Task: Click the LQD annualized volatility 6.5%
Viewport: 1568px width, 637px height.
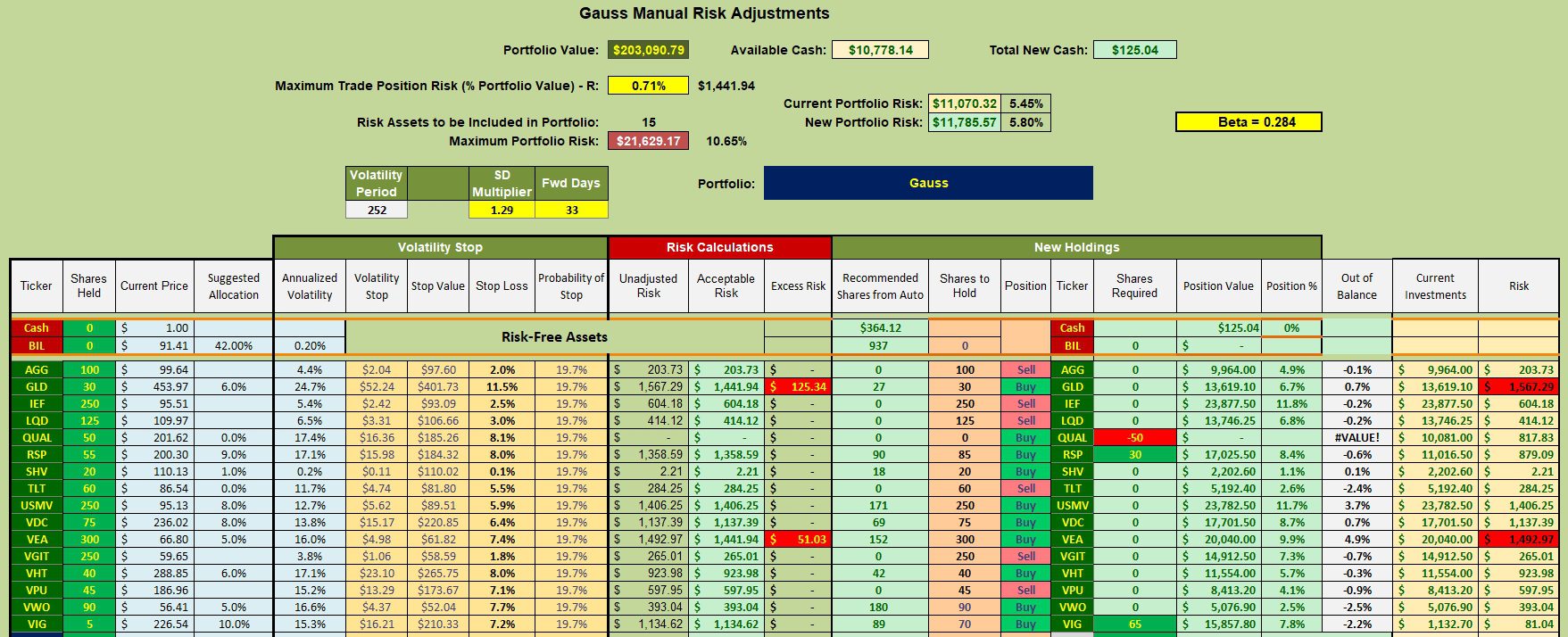Action: click(x=310, y=420)
